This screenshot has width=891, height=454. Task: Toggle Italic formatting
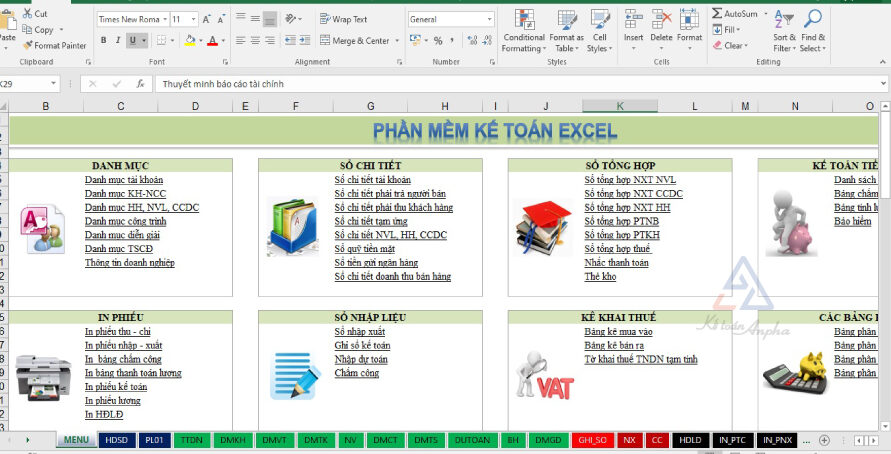point(119,41)
